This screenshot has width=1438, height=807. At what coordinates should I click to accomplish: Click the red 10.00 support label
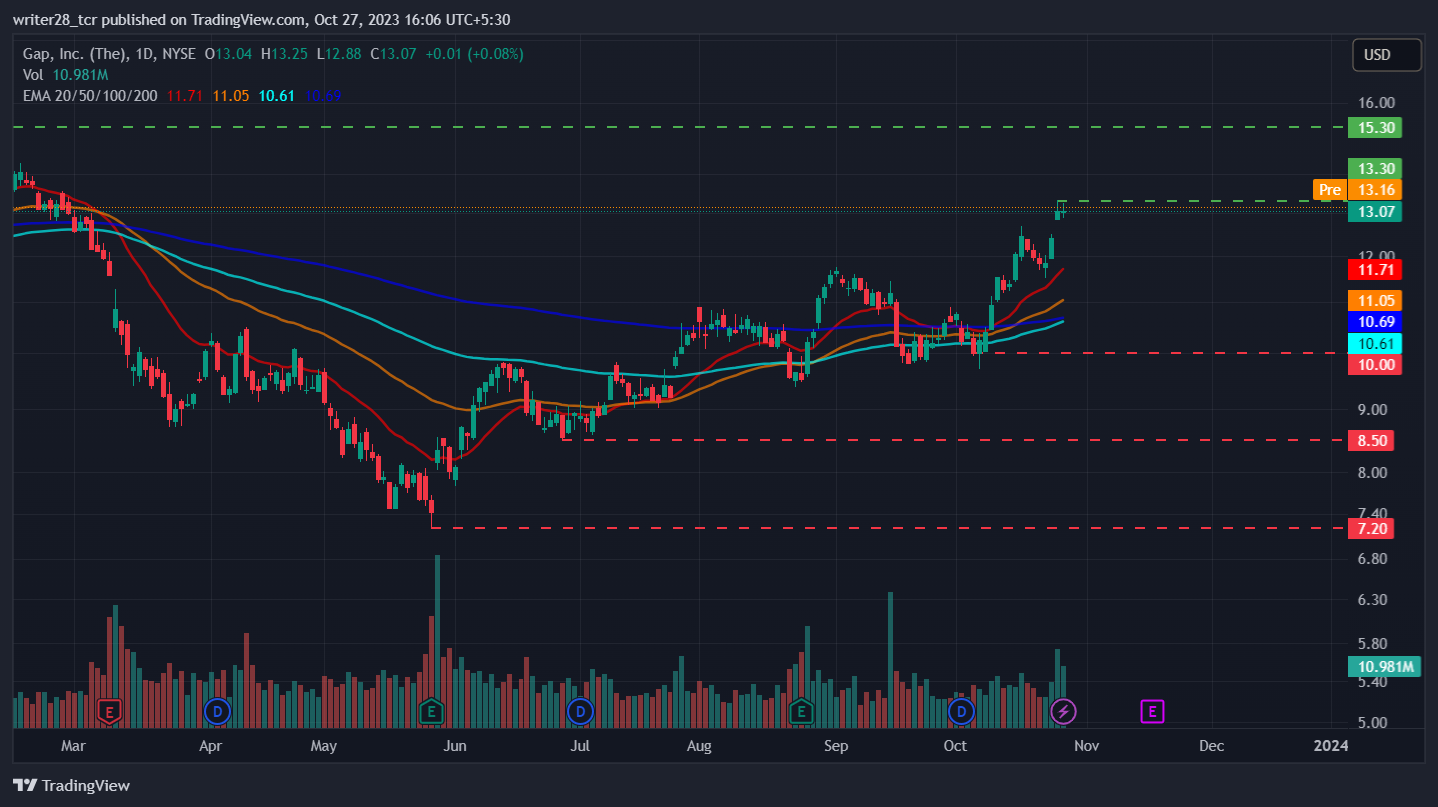[x=1375, y=365]
